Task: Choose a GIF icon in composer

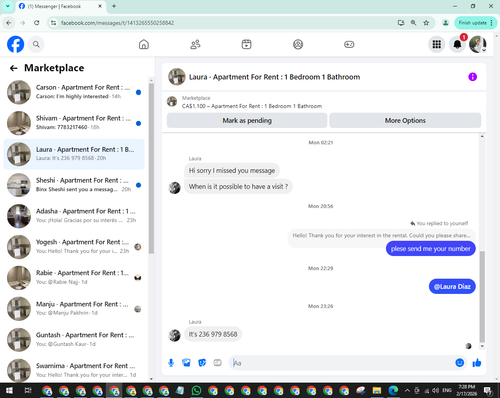Action: point(217,363)
